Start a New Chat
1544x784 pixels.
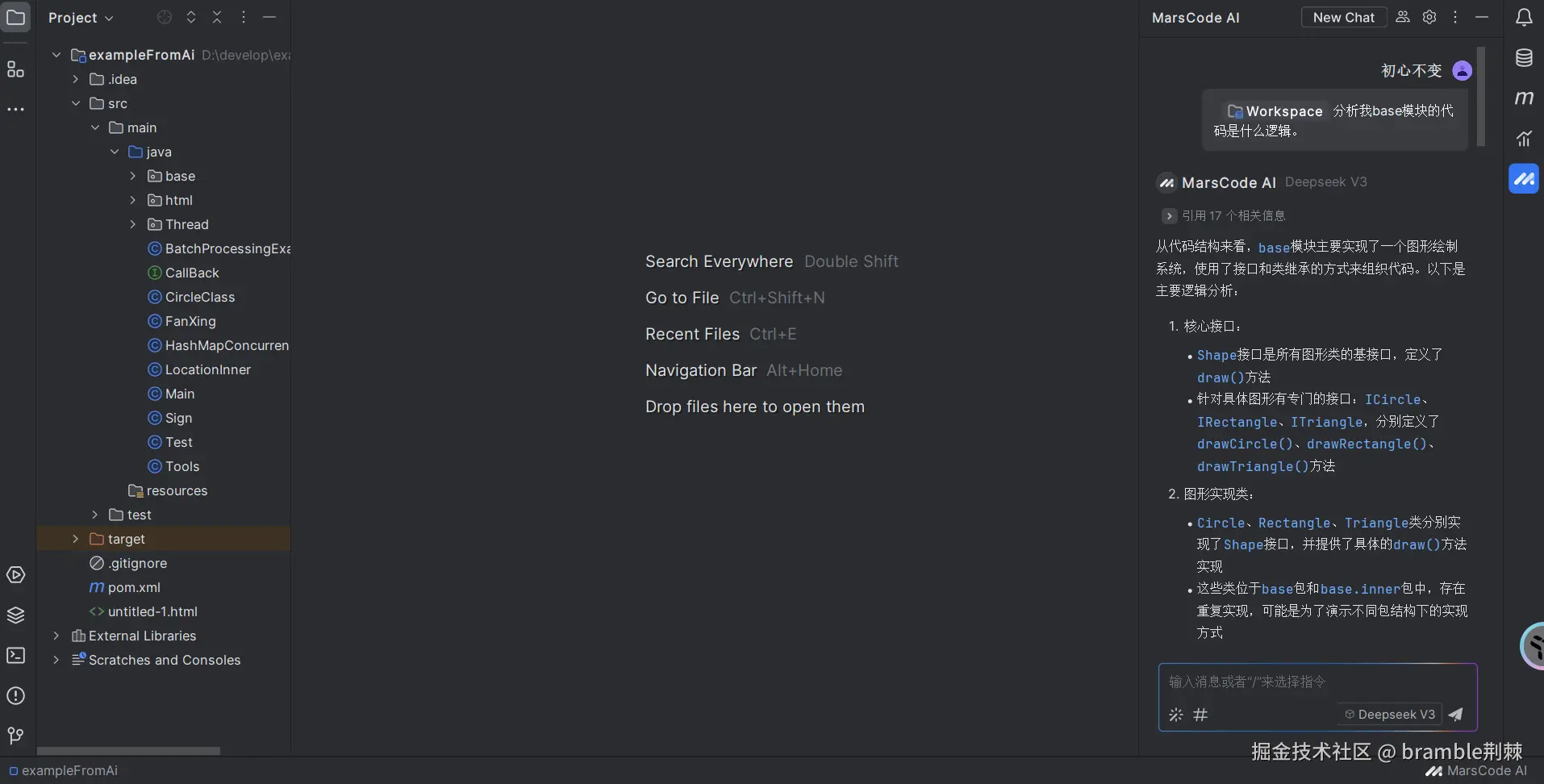coord(1343,17)
